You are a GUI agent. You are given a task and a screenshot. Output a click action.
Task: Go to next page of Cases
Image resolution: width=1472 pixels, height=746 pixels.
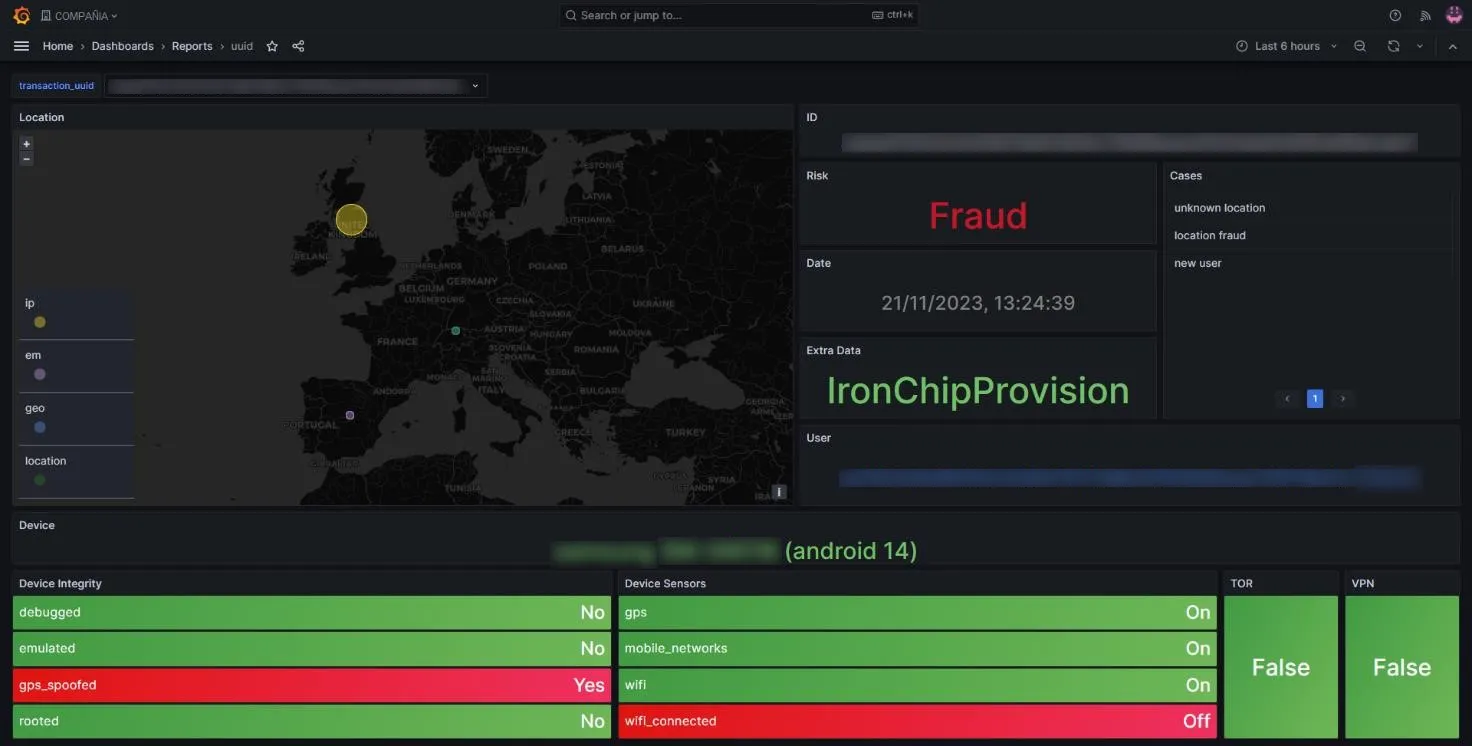coord(1343,399)
